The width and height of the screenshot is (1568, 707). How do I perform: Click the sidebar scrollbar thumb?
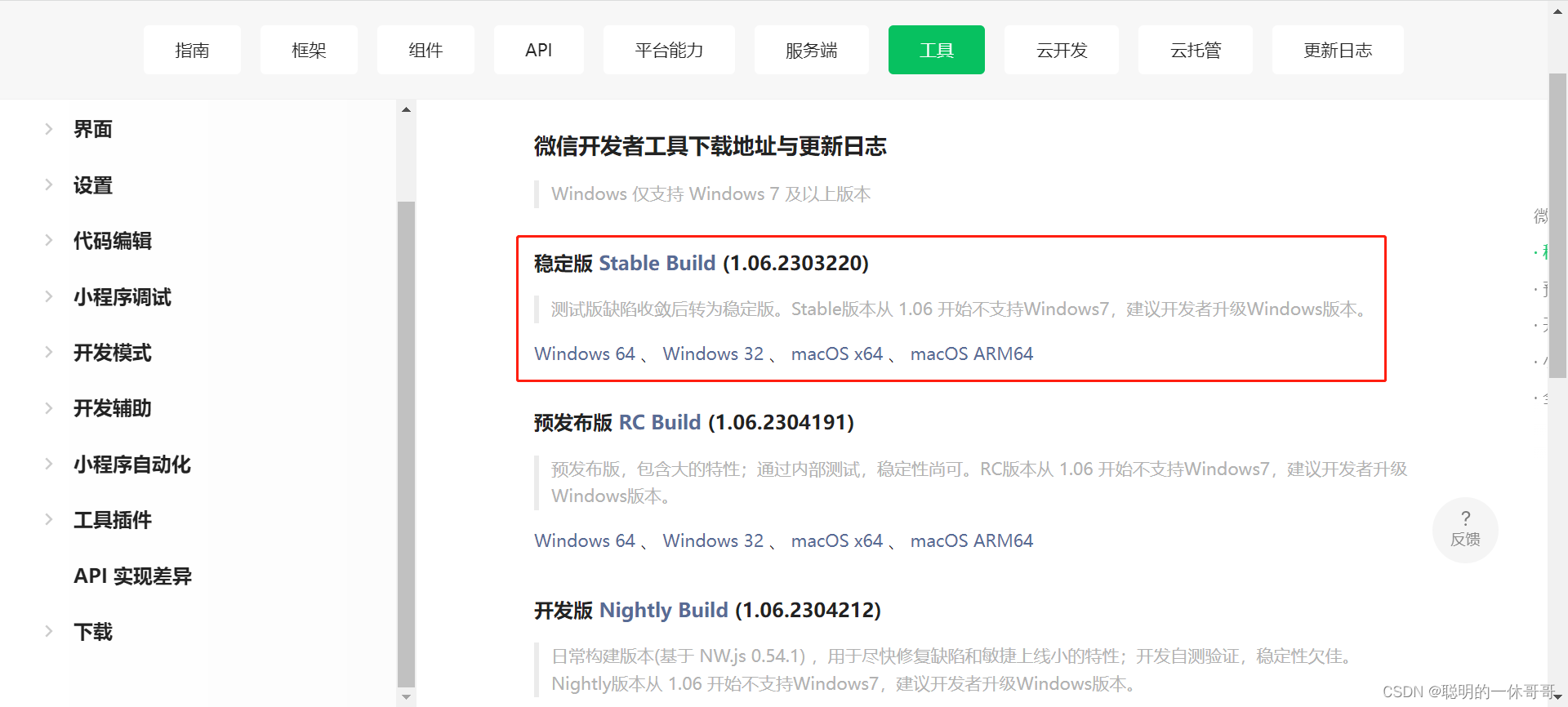(x=406, y=444)
